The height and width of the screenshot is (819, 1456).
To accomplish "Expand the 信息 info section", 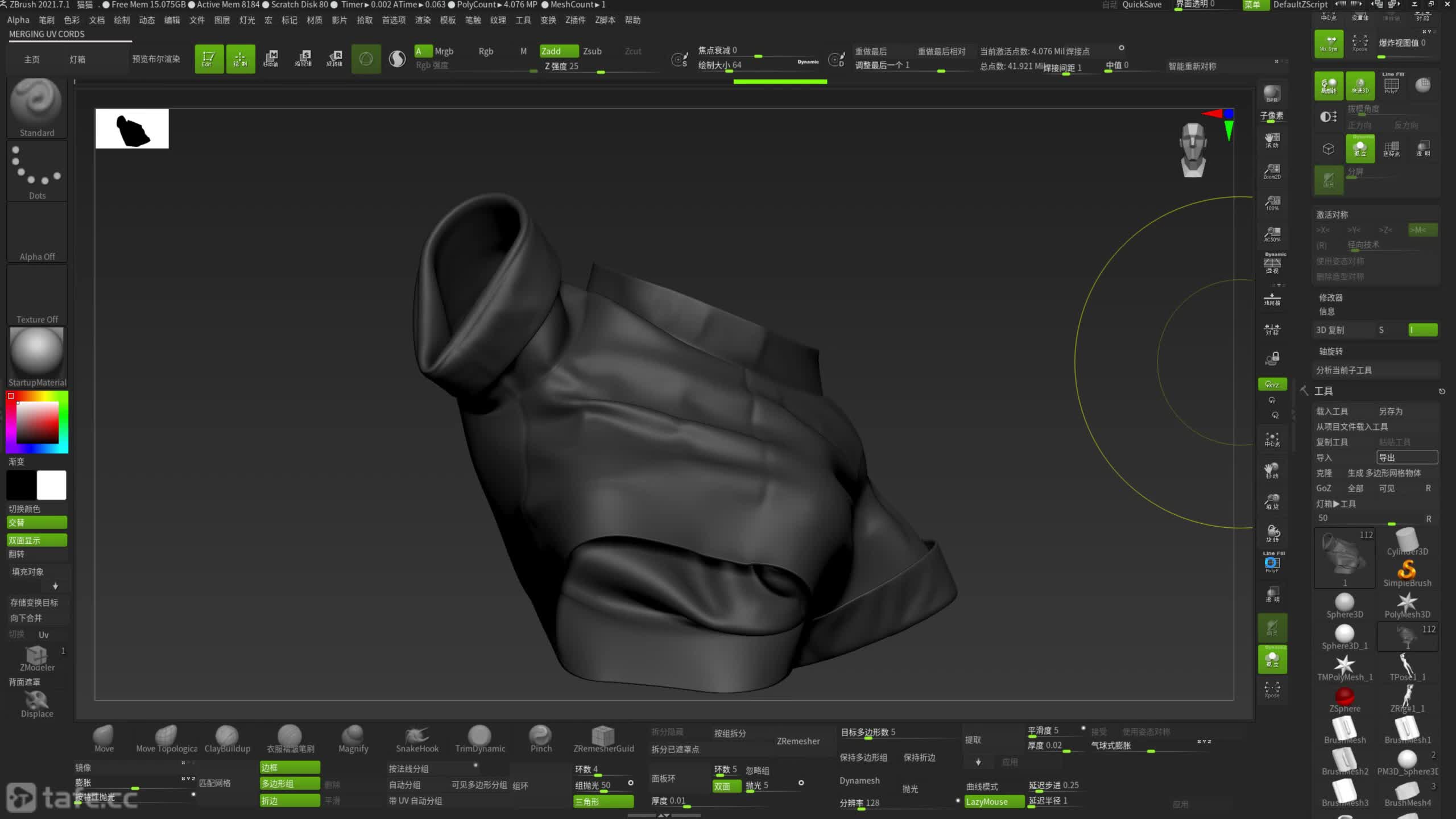I will point(1326,311).
